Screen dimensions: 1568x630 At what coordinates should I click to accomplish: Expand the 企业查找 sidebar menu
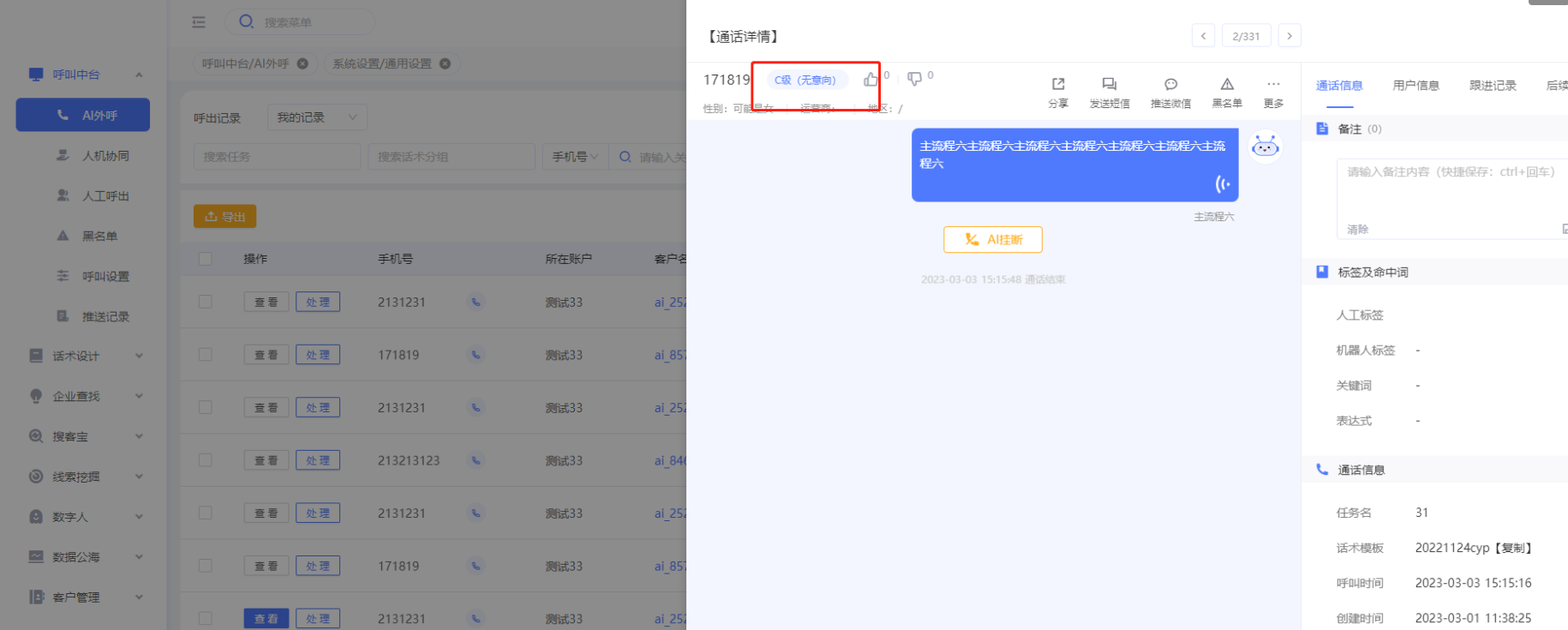(x=86, y=396)
